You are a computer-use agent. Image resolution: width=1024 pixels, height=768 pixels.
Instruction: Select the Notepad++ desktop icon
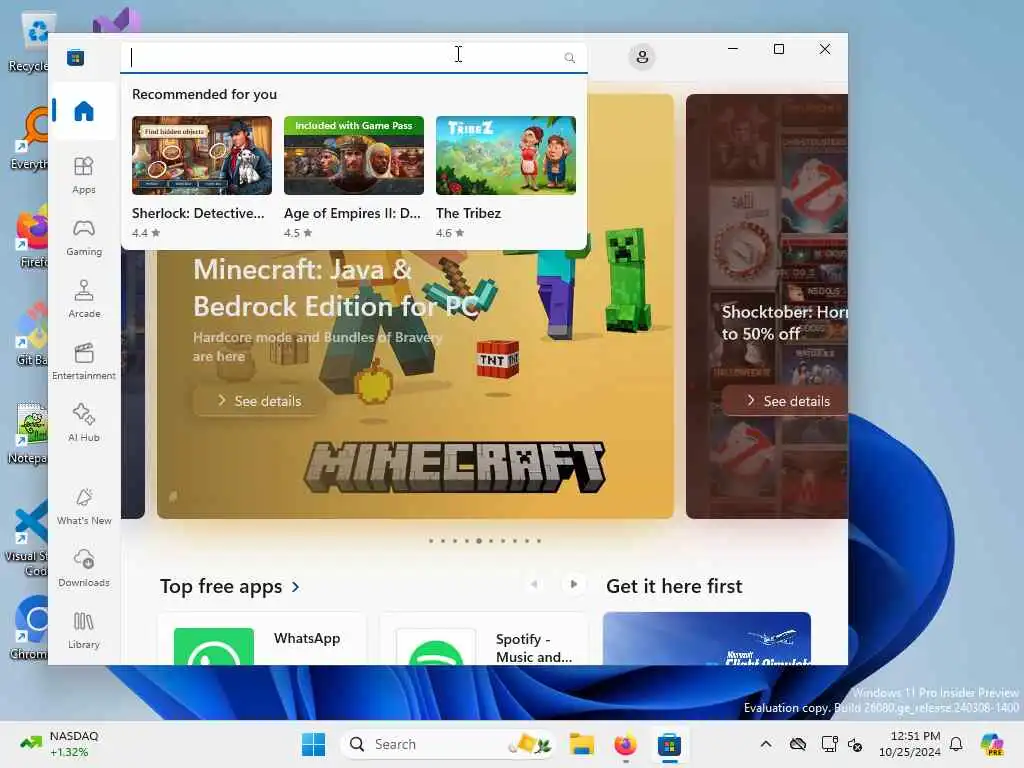tap(29, 432)
